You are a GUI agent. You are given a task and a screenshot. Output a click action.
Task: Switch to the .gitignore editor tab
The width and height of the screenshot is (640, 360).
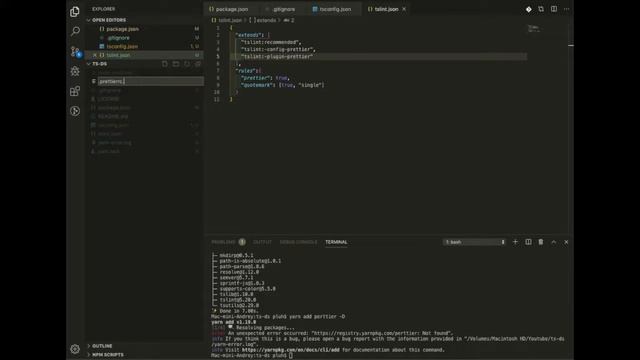coord(284,9)
